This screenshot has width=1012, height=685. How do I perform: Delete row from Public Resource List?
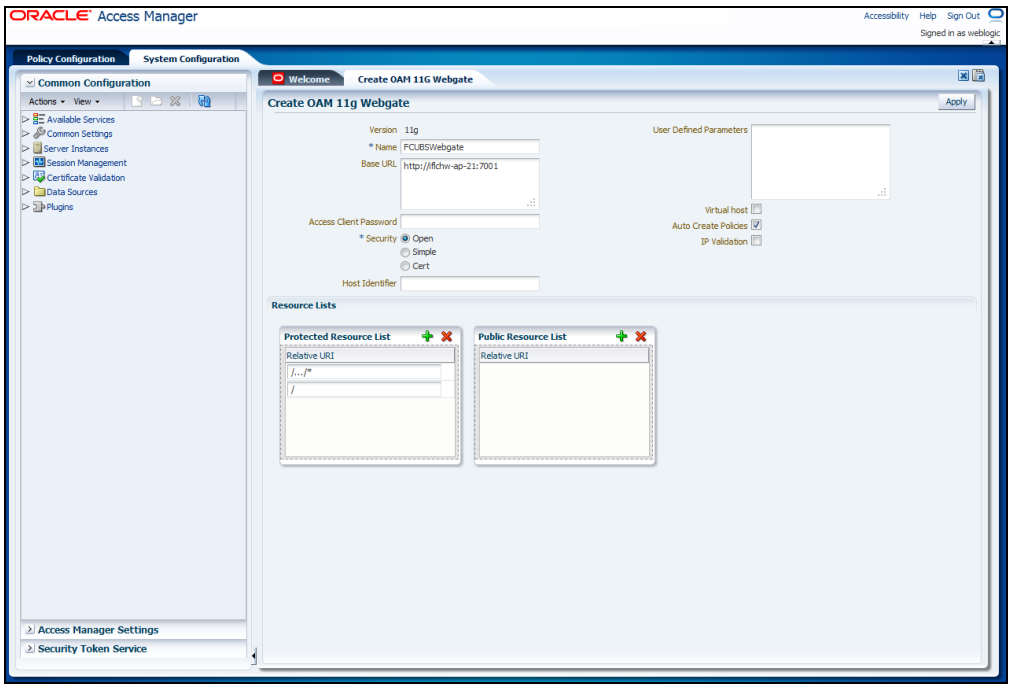click(641, 336)
